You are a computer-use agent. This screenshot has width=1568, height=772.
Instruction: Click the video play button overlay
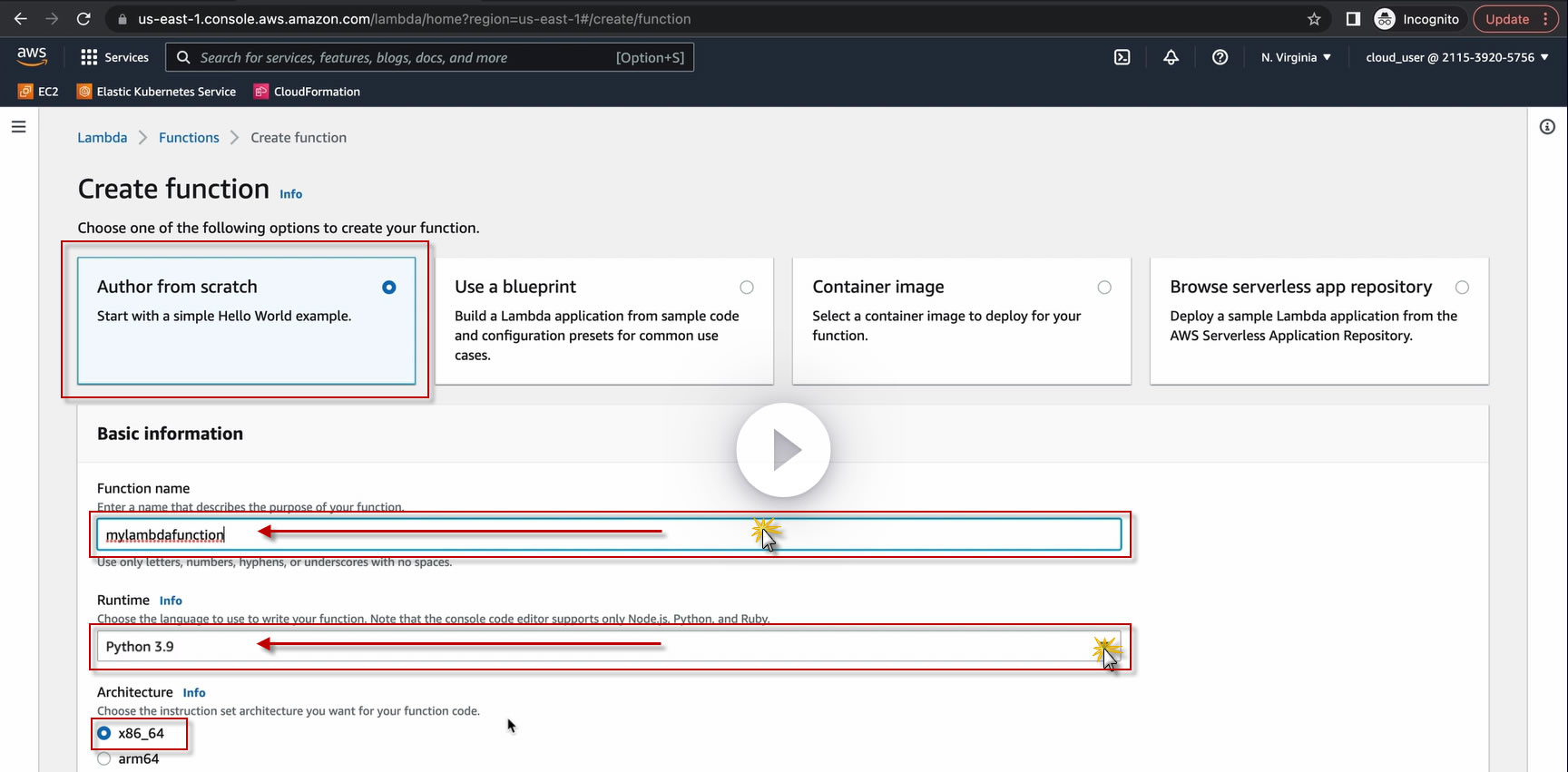(x=783, y=450)
